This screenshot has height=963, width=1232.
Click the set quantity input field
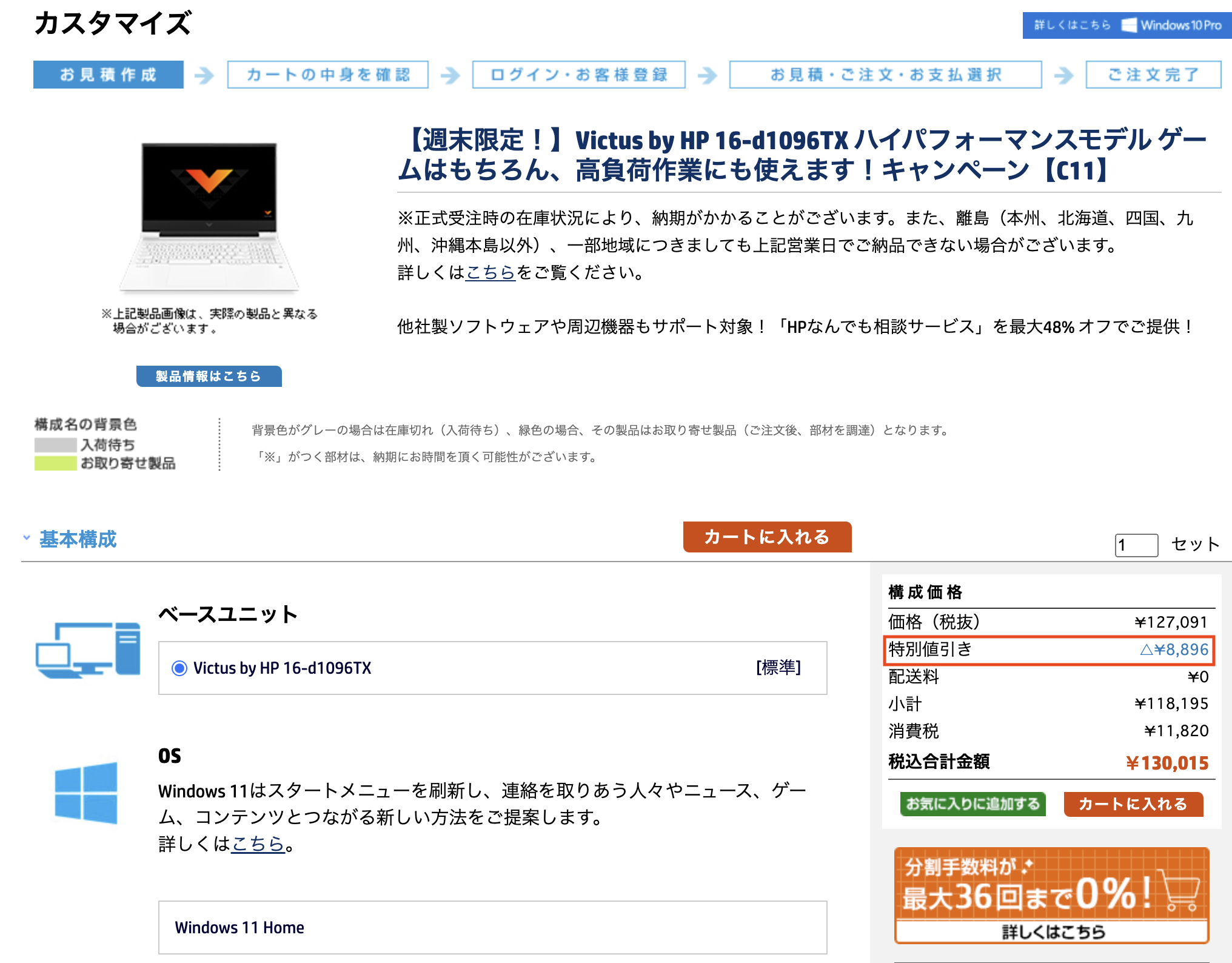pyautogui.click(x=1137, y=545)
